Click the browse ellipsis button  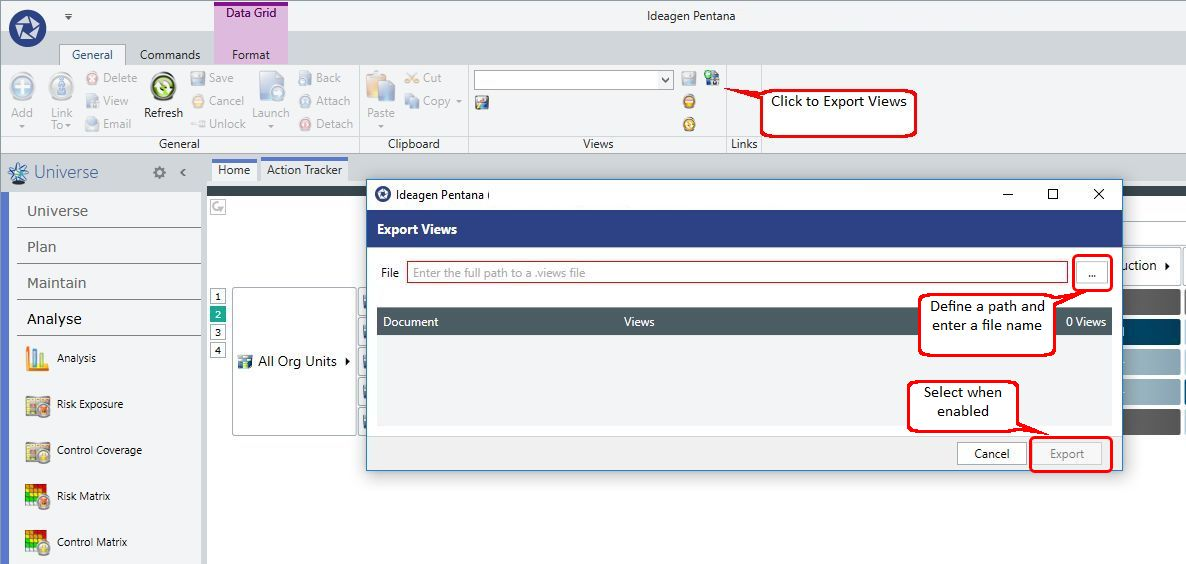[1092, 274]
